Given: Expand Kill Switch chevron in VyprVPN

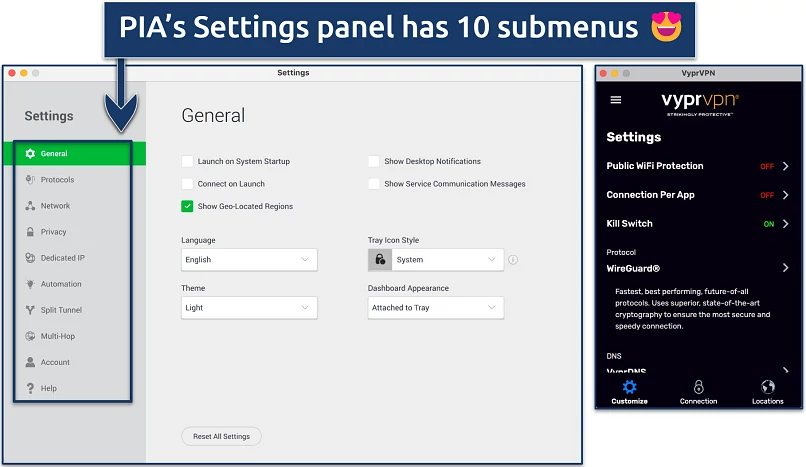Looking at the screenshot, I should click(x=785, y=223).
